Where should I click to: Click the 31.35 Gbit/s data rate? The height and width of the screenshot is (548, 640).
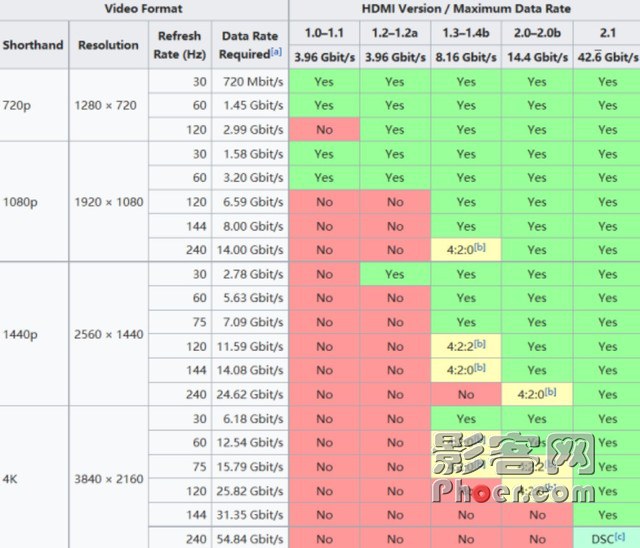click(250, 515)
